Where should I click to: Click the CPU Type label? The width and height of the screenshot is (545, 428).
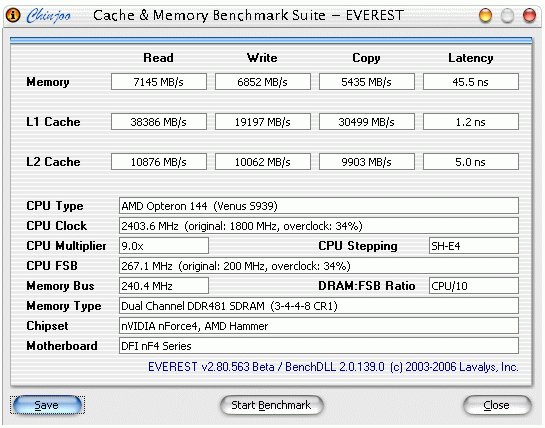(55, 206)
